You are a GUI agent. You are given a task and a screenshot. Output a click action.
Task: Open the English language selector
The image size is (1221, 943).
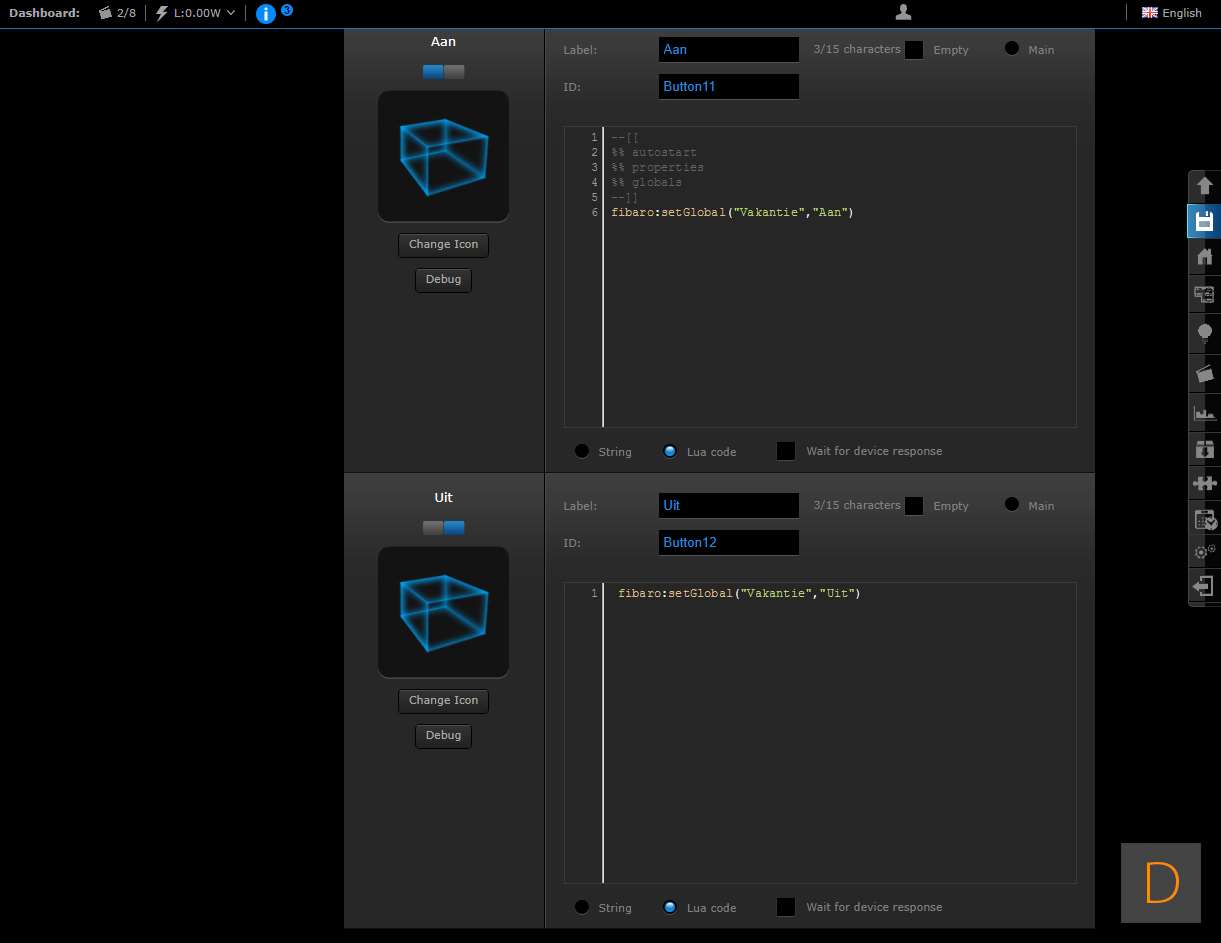point(1171,13)
